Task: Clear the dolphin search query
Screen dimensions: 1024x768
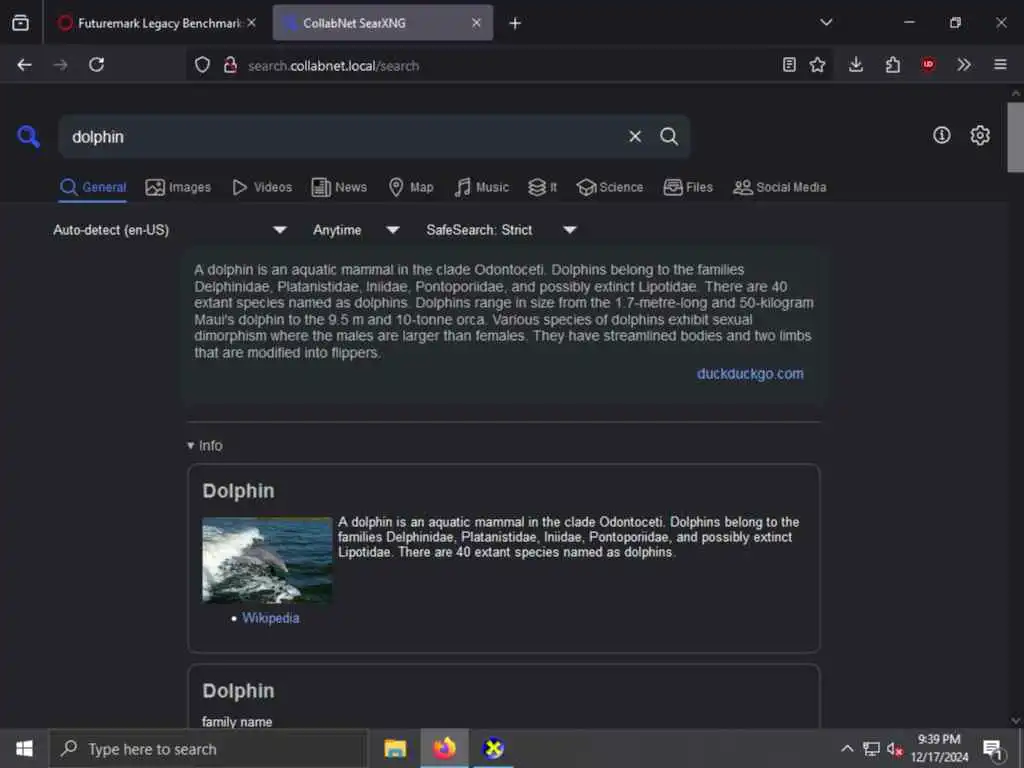Action: pyautogui.click(x=635, y=136)
